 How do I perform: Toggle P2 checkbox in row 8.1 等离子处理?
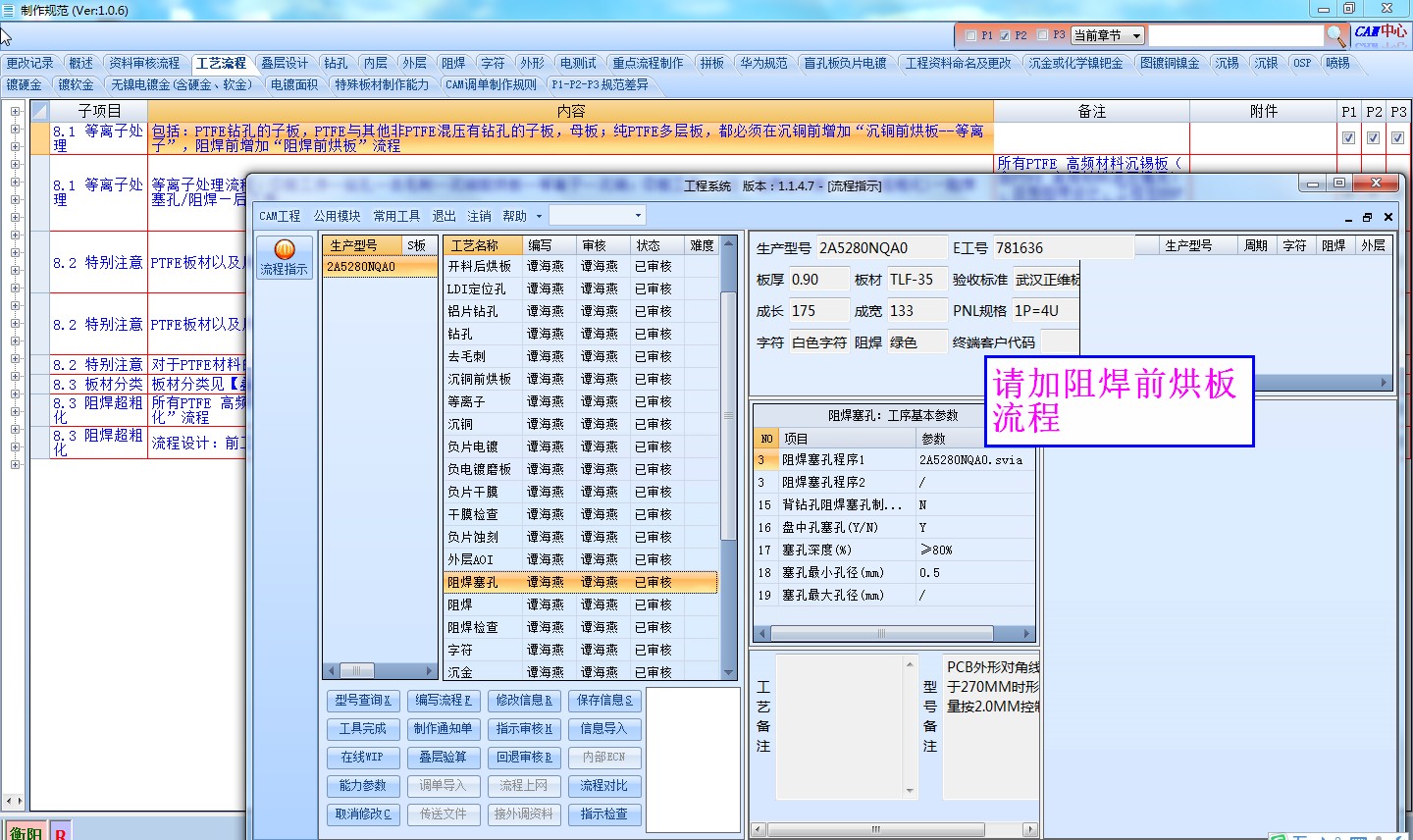[1373, 138]
